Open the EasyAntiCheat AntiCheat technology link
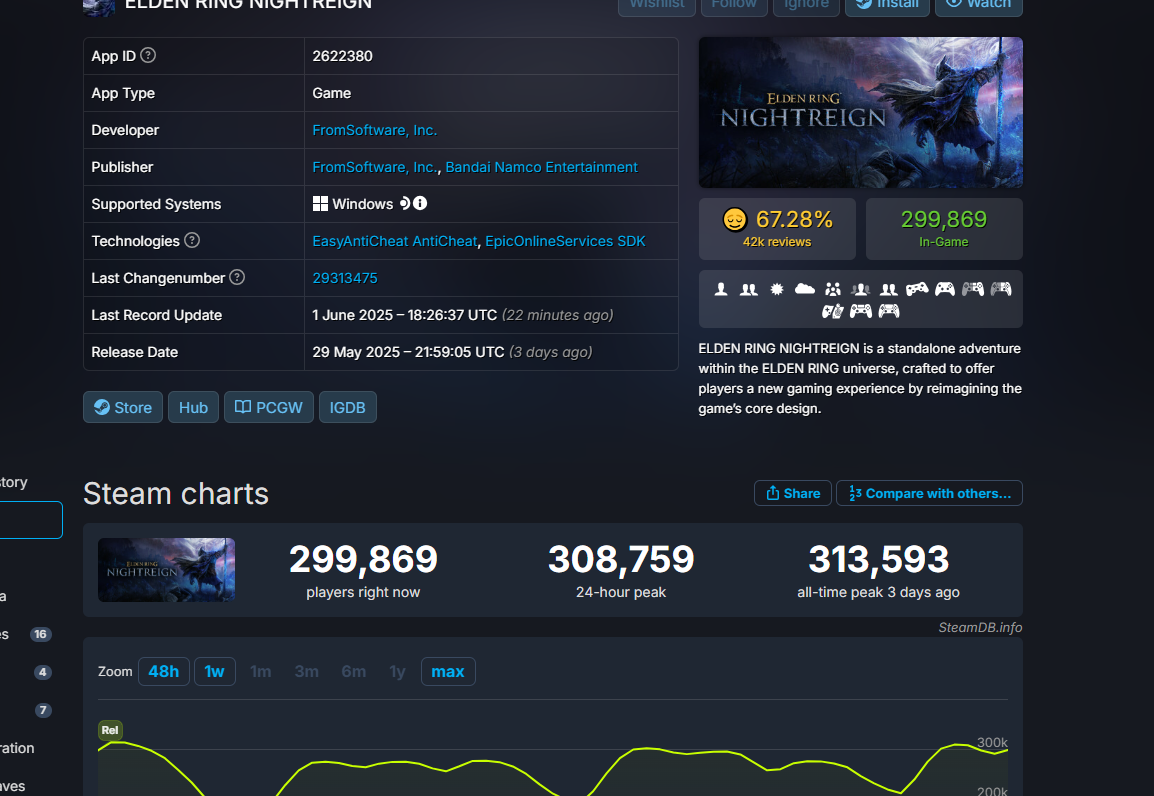 394,241
